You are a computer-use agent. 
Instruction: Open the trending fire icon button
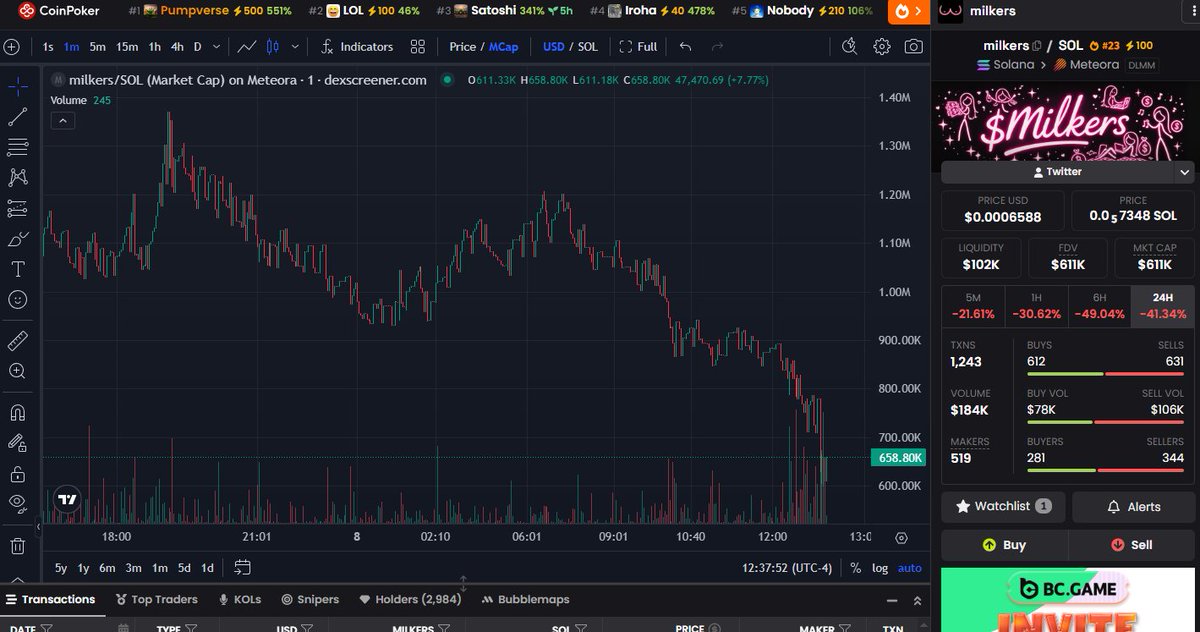click(x=908, y=12)
